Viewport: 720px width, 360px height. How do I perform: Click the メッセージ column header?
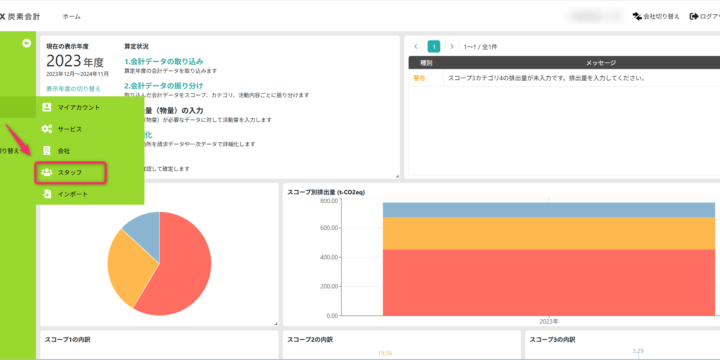click(x=601, y=63)
